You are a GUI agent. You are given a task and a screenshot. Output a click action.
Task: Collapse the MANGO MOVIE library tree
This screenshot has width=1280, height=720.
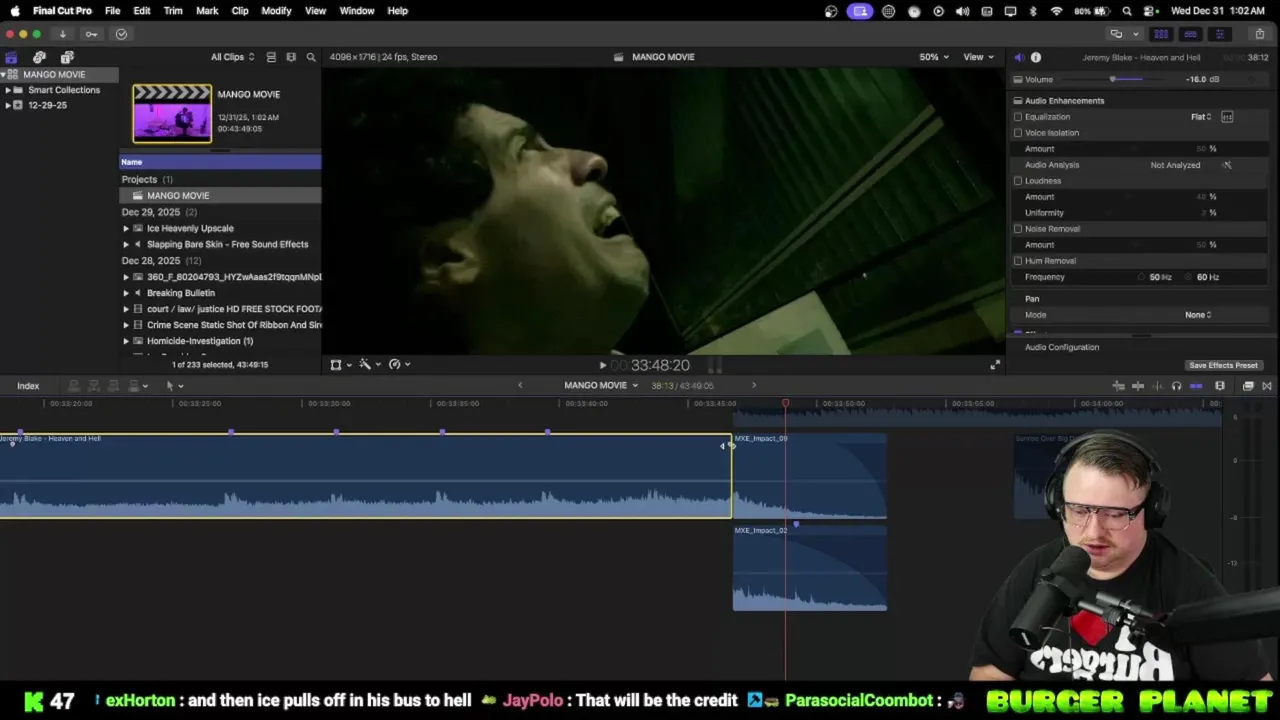[3, 75]
